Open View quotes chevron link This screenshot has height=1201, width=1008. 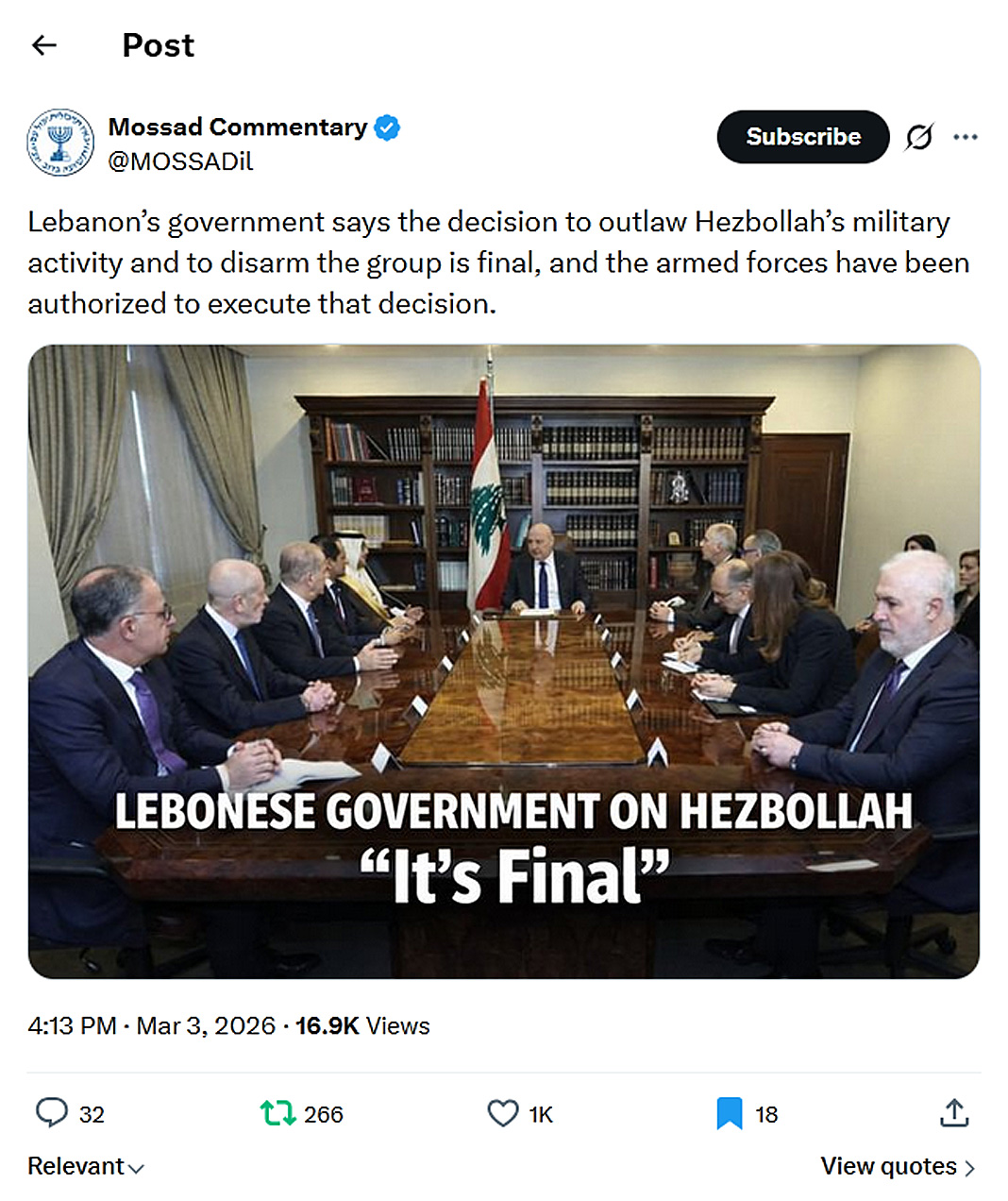(x=898, y=1167)
